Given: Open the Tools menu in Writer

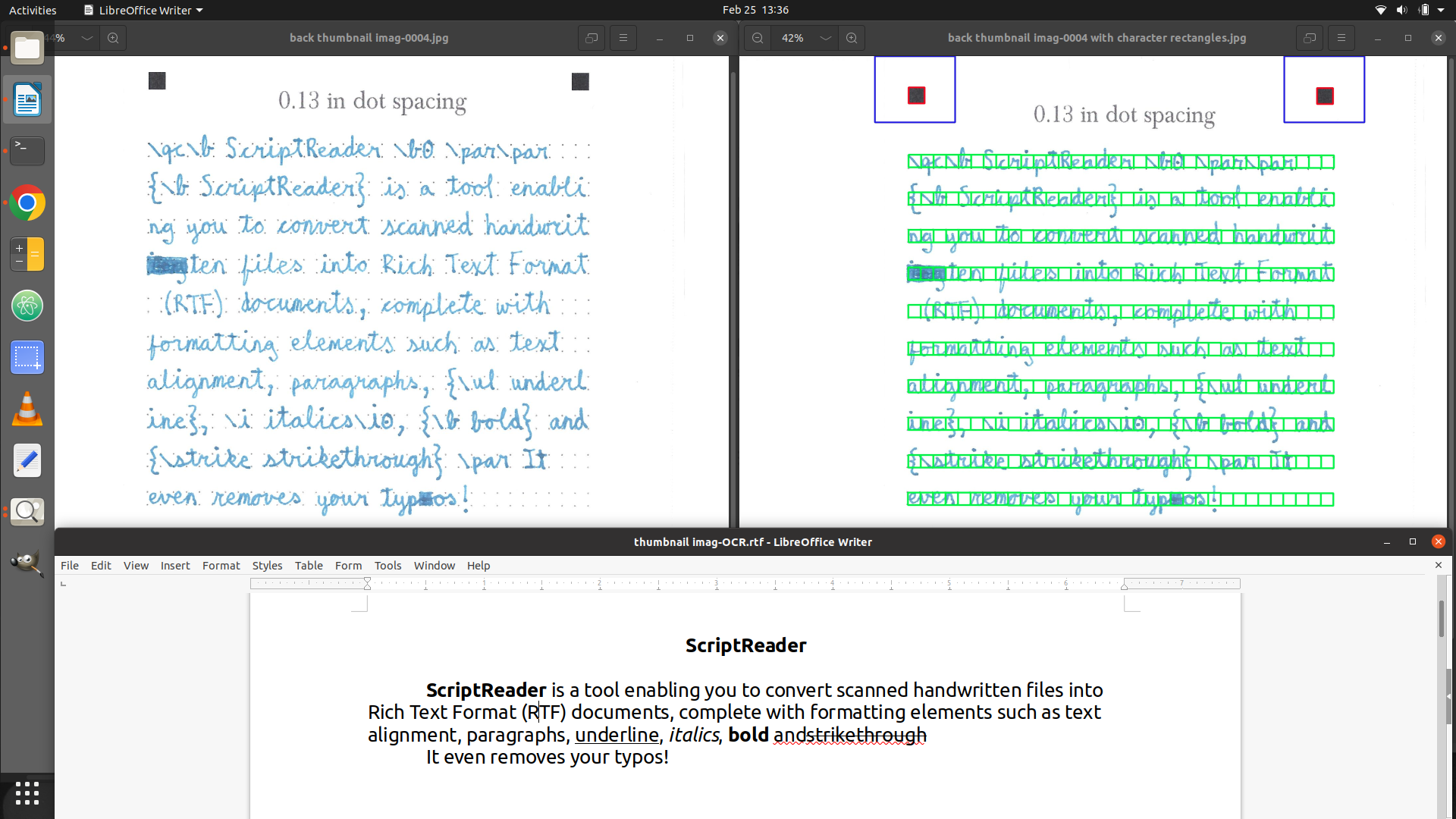Looking at the screenshot, I should (388, 566).
